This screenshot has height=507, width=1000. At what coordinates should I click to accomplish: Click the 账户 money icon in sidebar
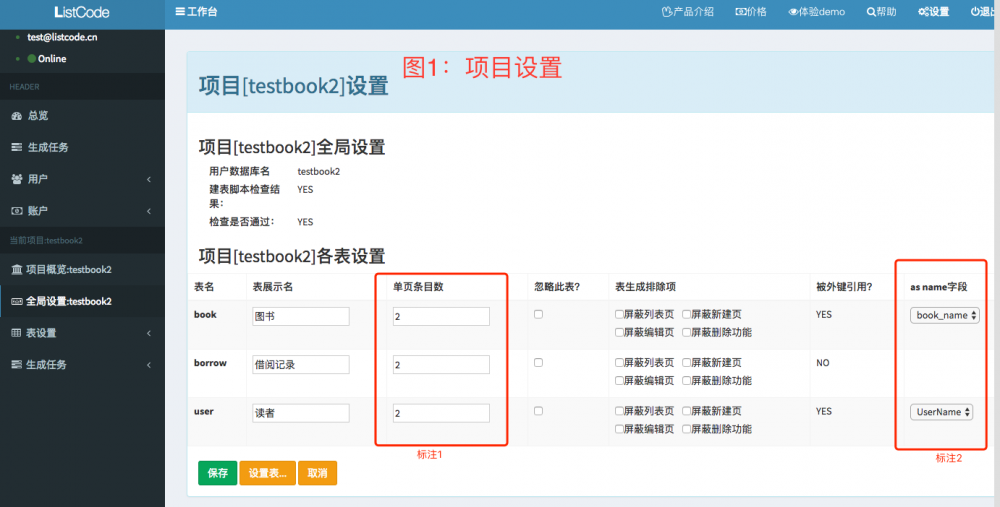click(x=17, y=210)
